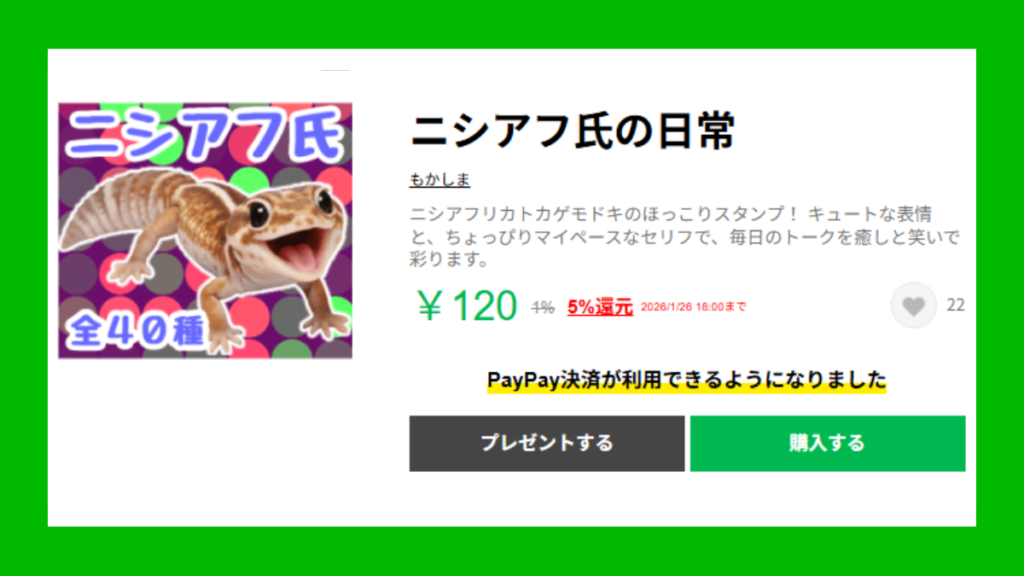This screenshot has height=576, width=1024.
Task: Click the green border background
Action: coord(512,24)
